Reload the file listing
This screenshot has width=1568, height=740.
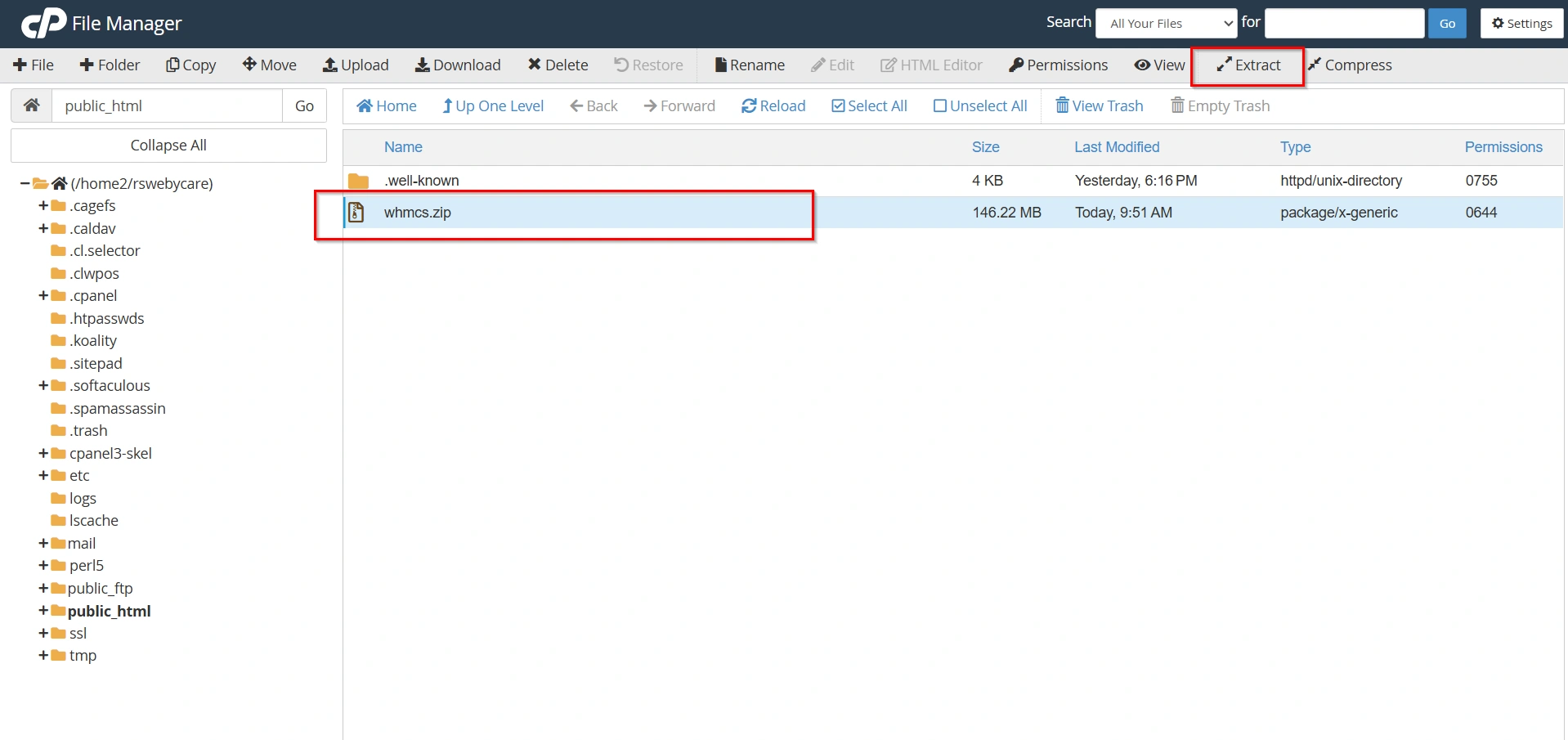(773, 105)
